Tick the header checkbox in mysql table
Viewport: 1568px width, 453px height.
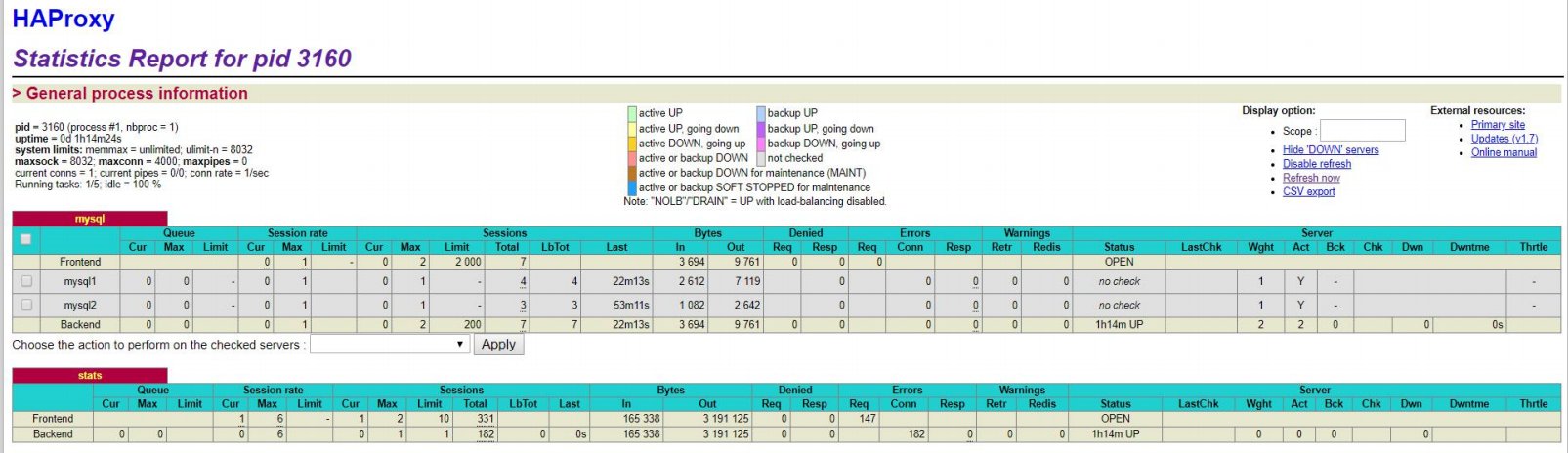[x=26, y=239]
